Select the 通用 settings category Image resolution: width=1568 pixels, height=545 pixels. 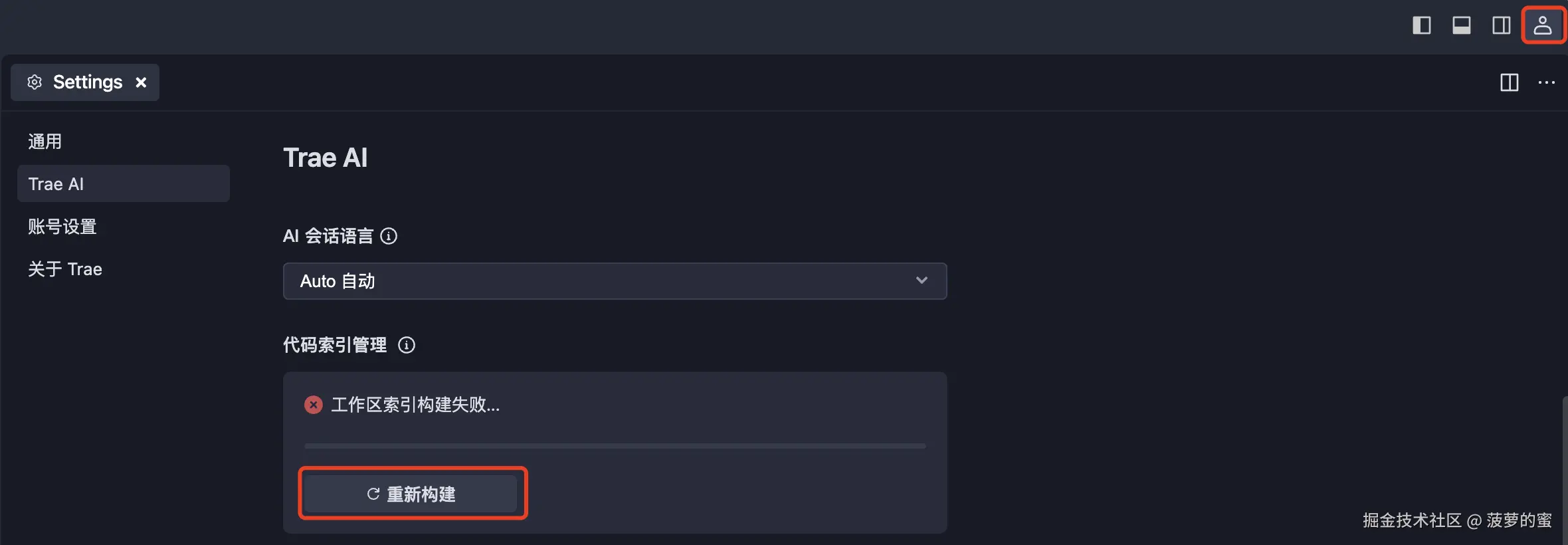coord(45,142)
